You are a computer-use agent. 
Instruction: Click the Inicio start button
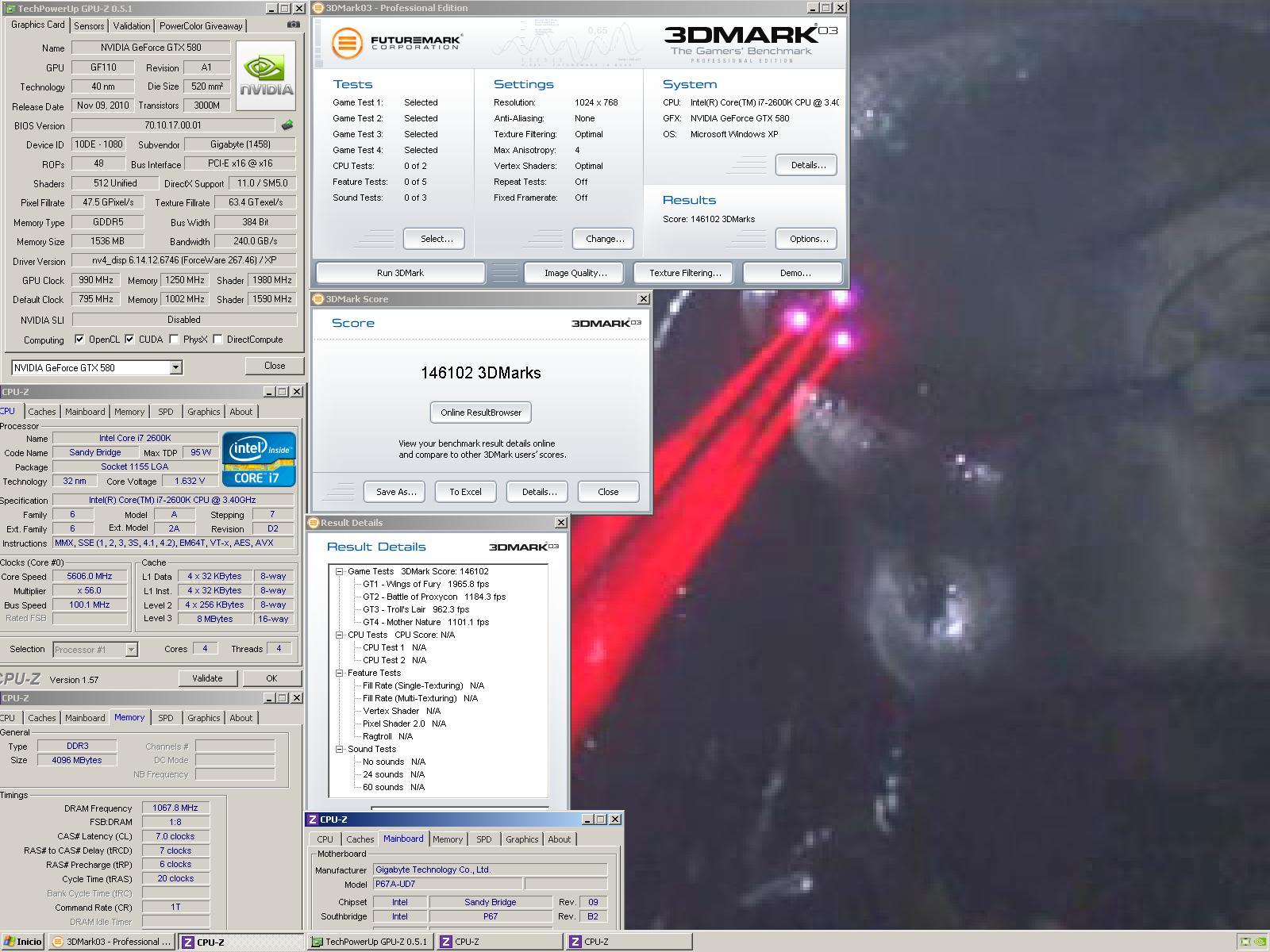(23, 942)
